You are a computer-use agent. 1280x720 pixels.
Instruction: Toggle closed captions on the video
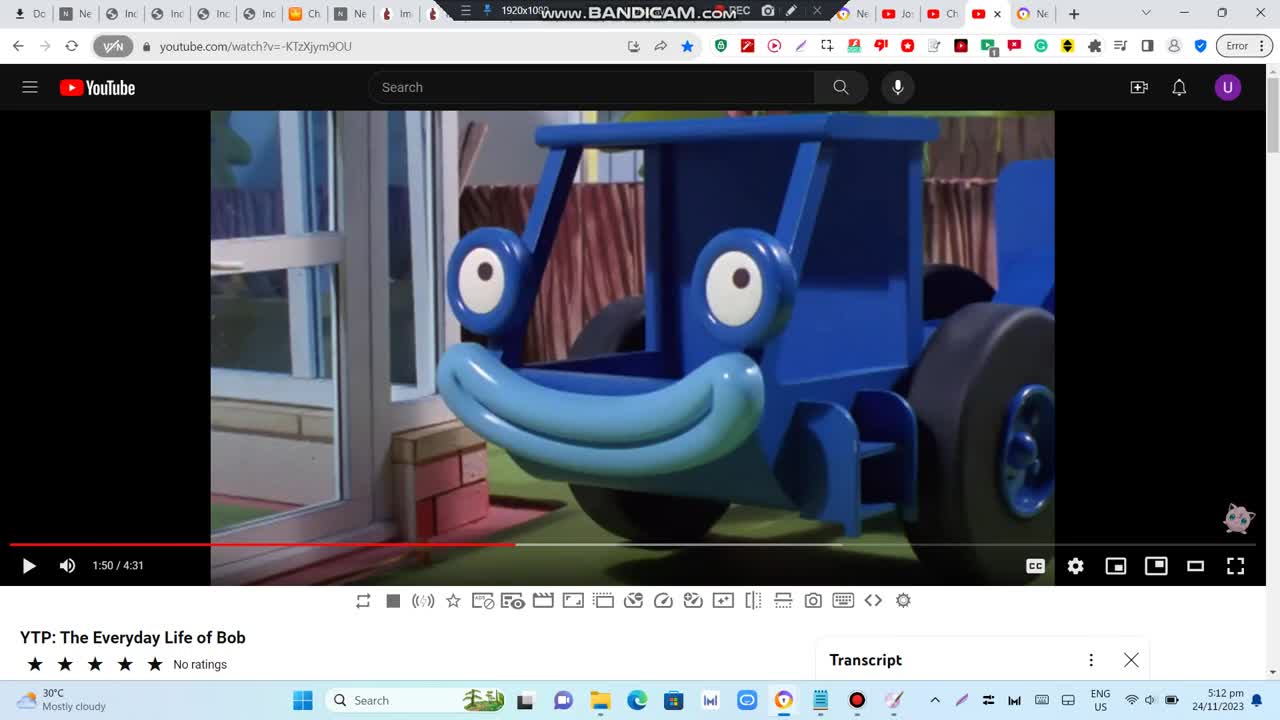pyautogui.click(x=1035, y=566)
